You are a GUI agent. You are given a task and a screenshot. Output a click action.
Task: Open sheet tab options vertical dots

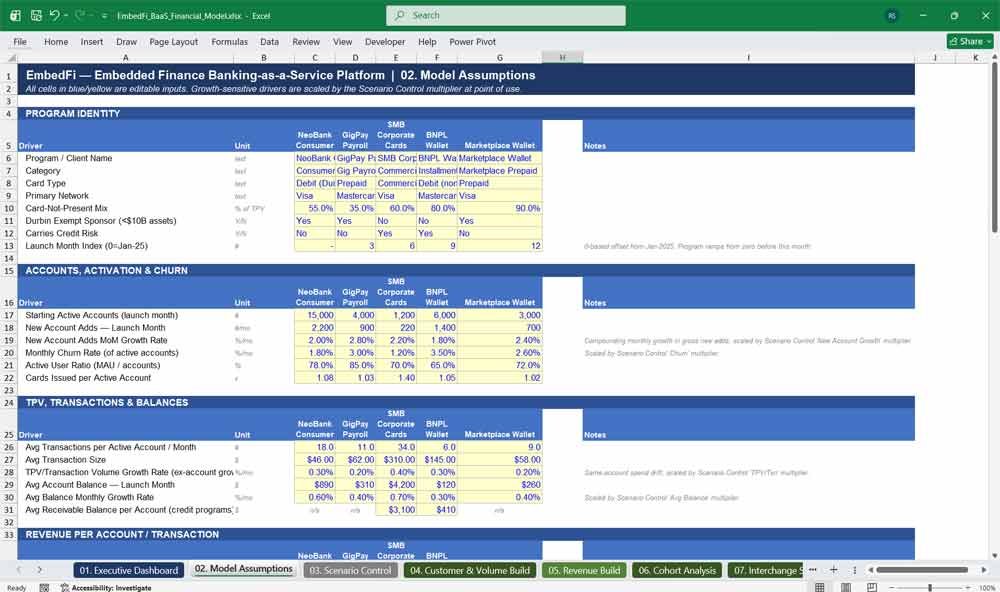(x=855, y=570)
